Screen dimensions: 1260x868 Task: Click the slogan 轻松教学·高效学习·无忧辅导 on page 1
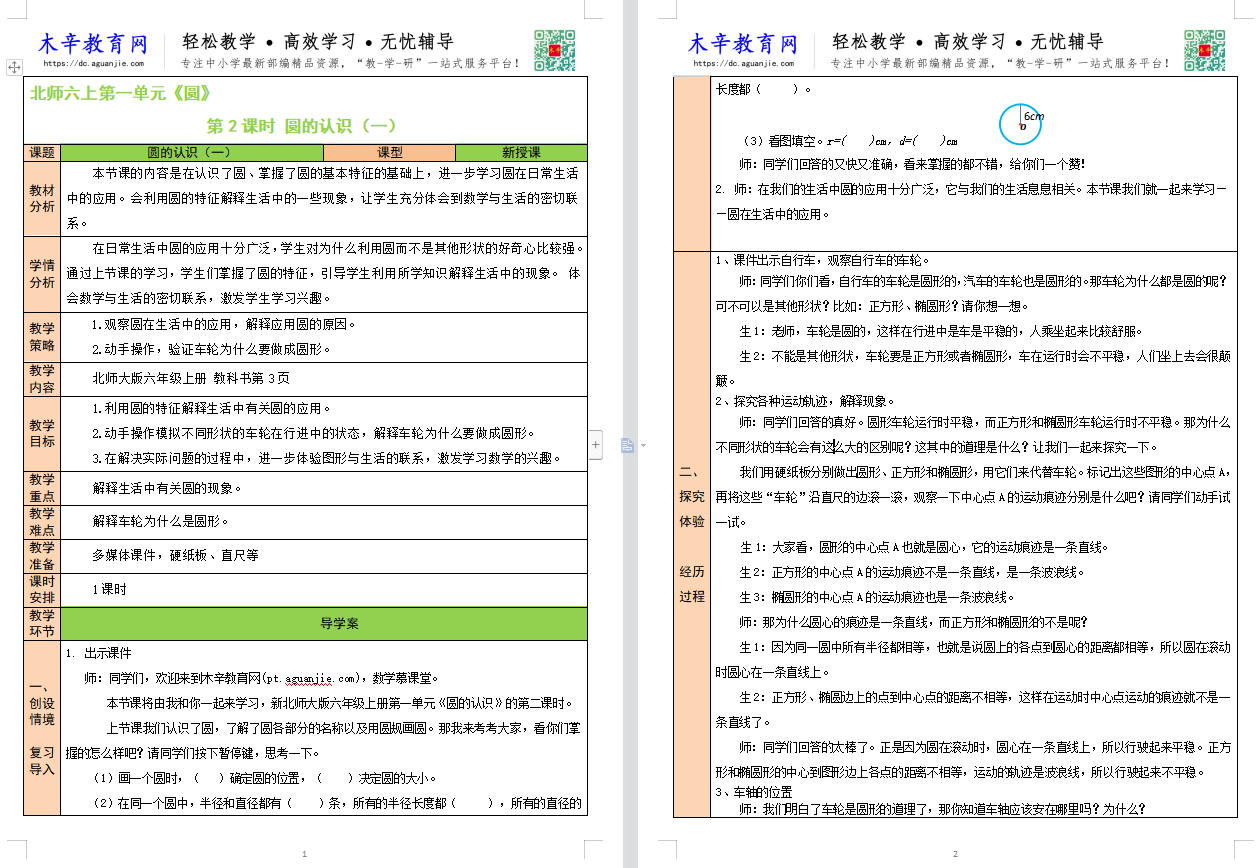319,42
